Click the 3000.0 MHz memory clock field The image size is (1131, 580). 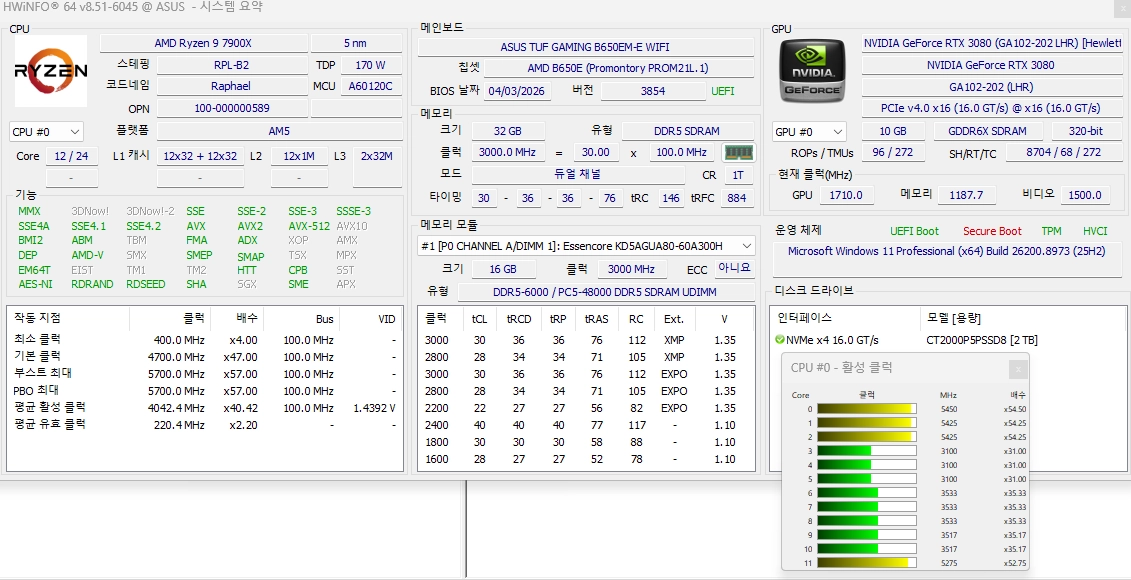(x=509, y=152)
